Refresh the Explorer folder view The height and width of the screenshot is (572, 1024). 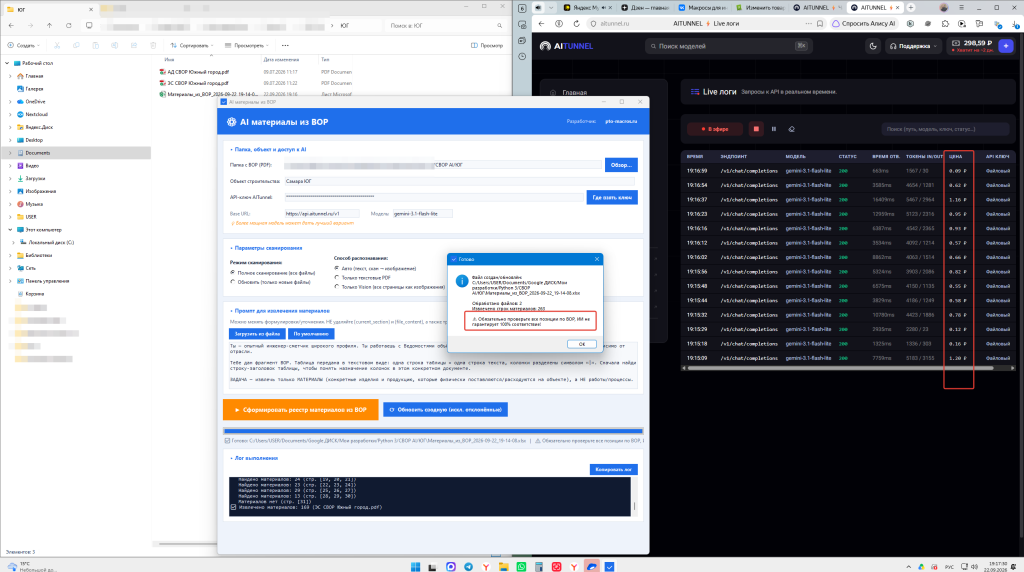tap(69, 25)
